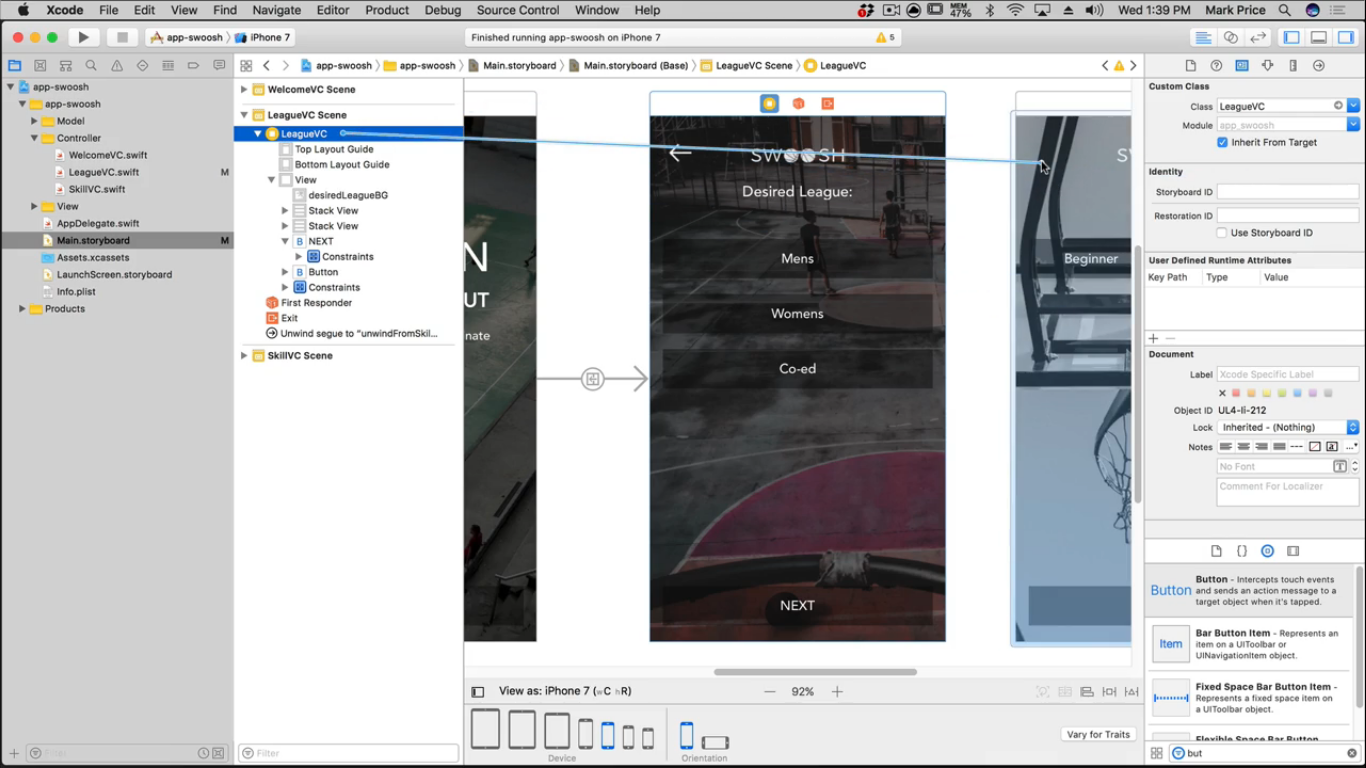Open the Connections inspector
Image resolution: width=1366 pixels, height=768 pixels.
(1319, 66)
